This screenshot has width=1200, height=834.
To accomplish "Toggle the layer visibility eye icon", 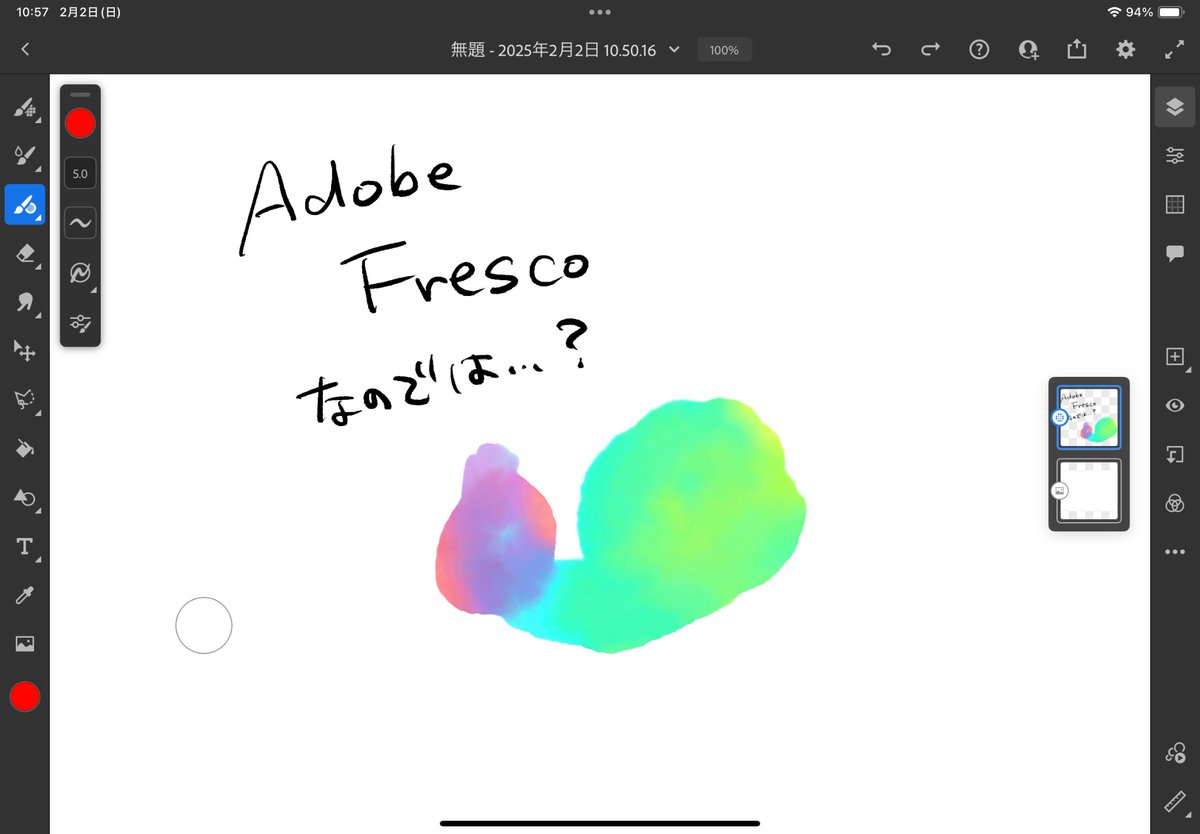I will pyautogui.click(x=1174, y=405).
